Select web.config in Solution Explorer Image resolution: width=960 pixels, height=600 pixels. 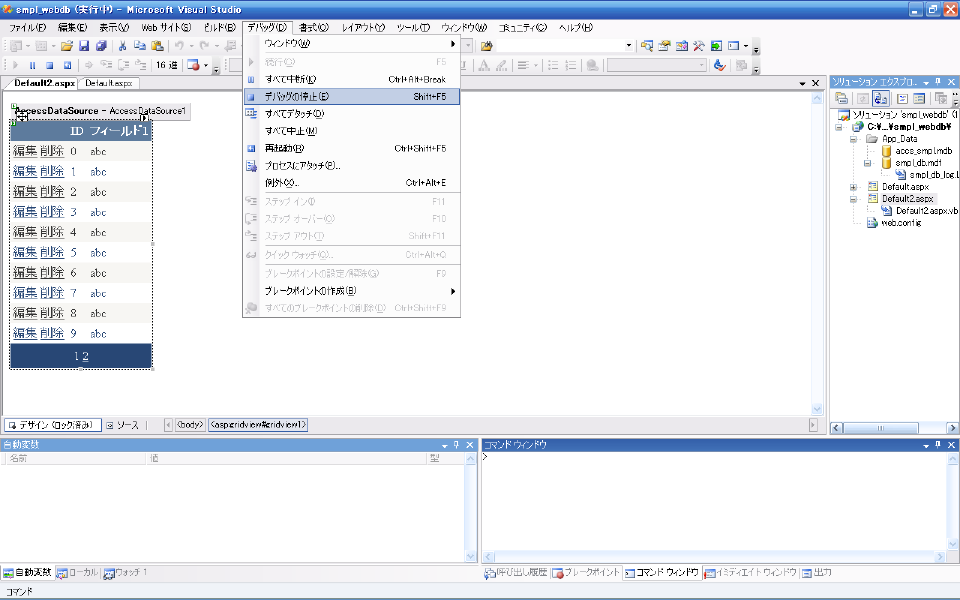(901, 223)
